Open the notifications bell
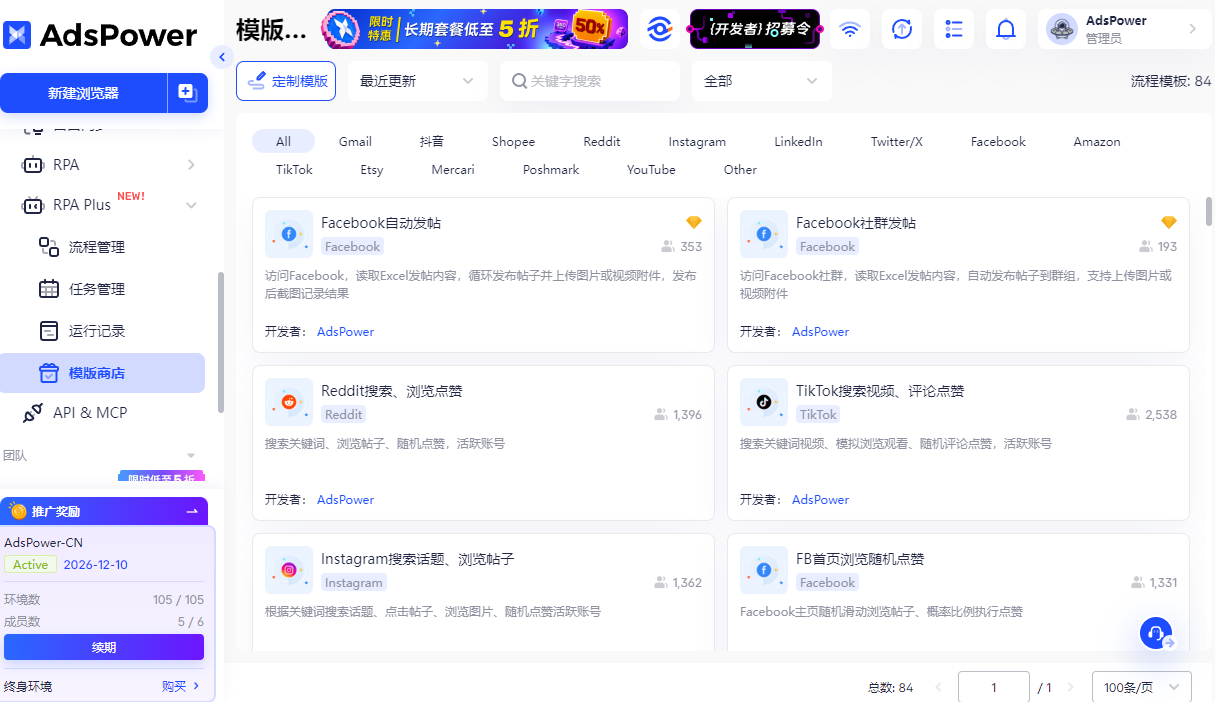The width and height of the screenshot is (1215, 702). coord(1006,30)
